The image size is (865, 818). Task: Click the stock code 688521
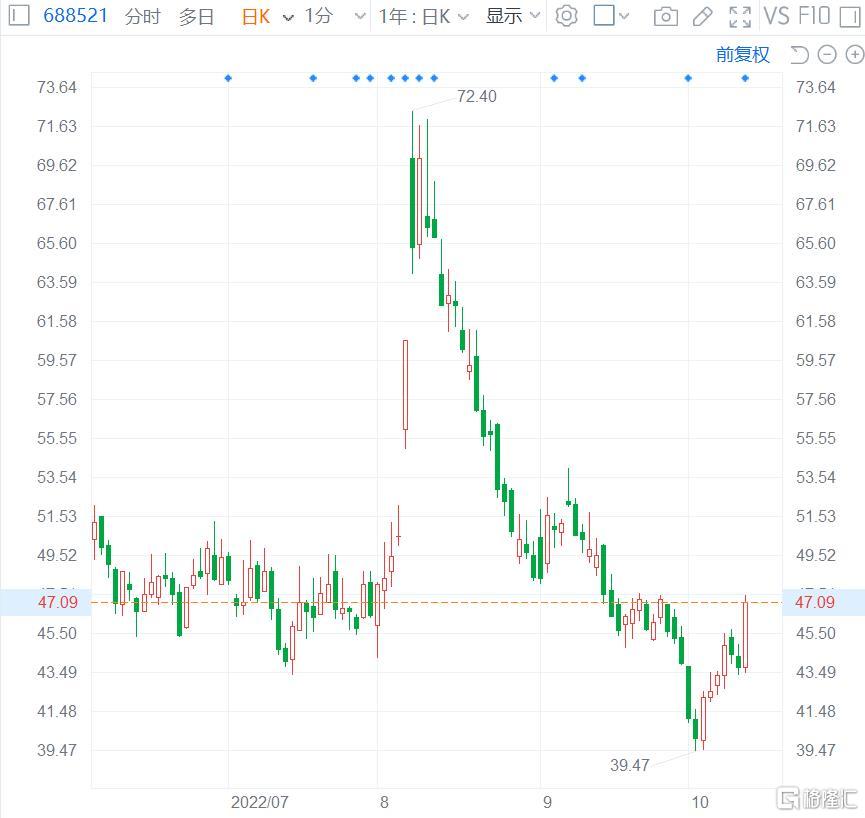[76, 15]
